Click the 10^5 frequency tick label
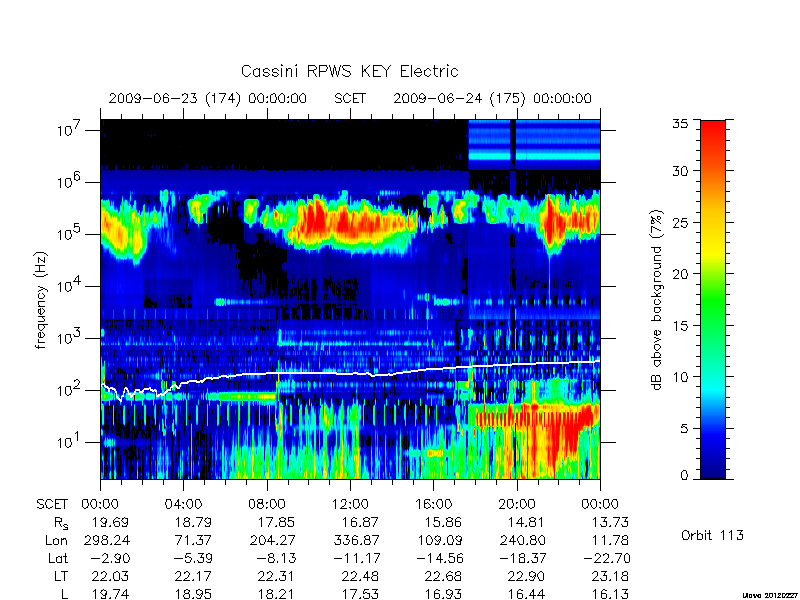Image resolution: width=800 pixels, height=600 pixels. pos(69,234)
